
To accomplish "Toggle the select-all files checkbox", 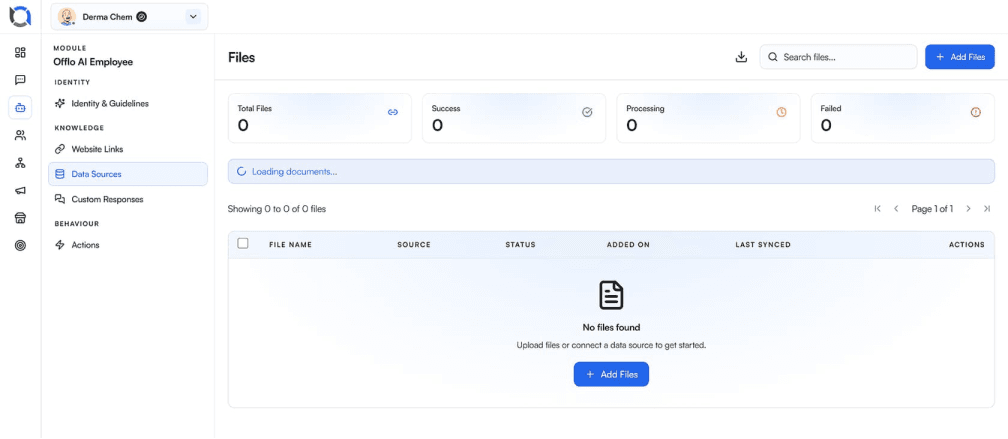I will point(243,244).
